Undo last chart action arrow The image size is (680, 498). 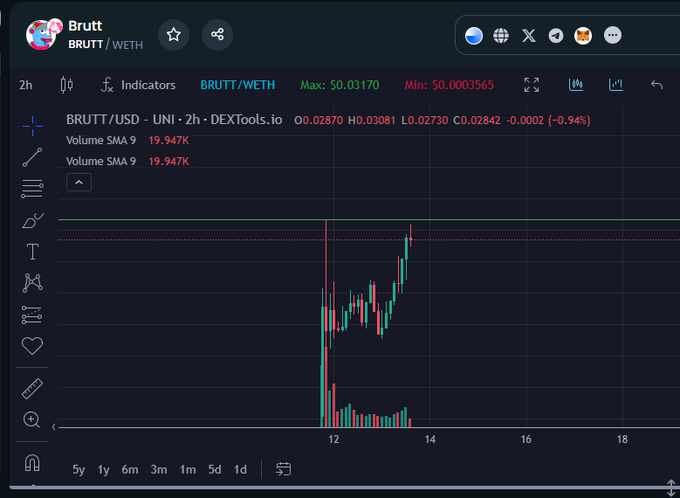pos(657,85)
